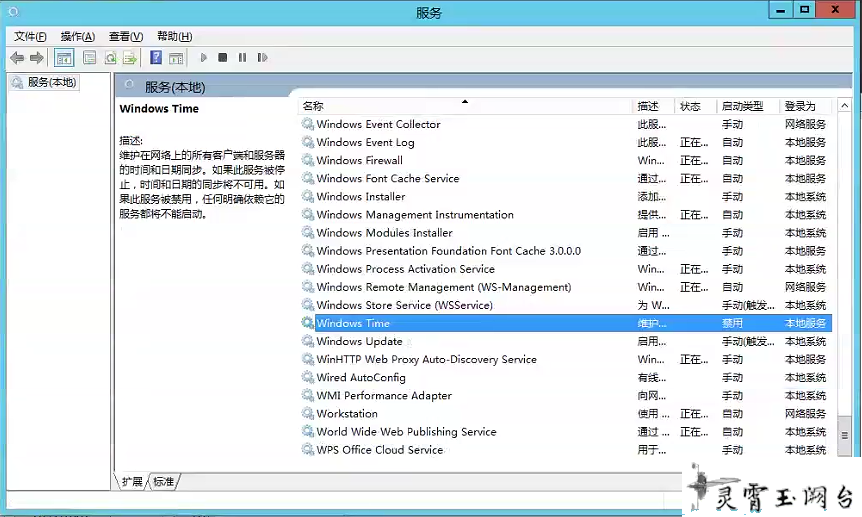
Task: Select 服务(本地) in the left tree
Action: click(50, 82)
